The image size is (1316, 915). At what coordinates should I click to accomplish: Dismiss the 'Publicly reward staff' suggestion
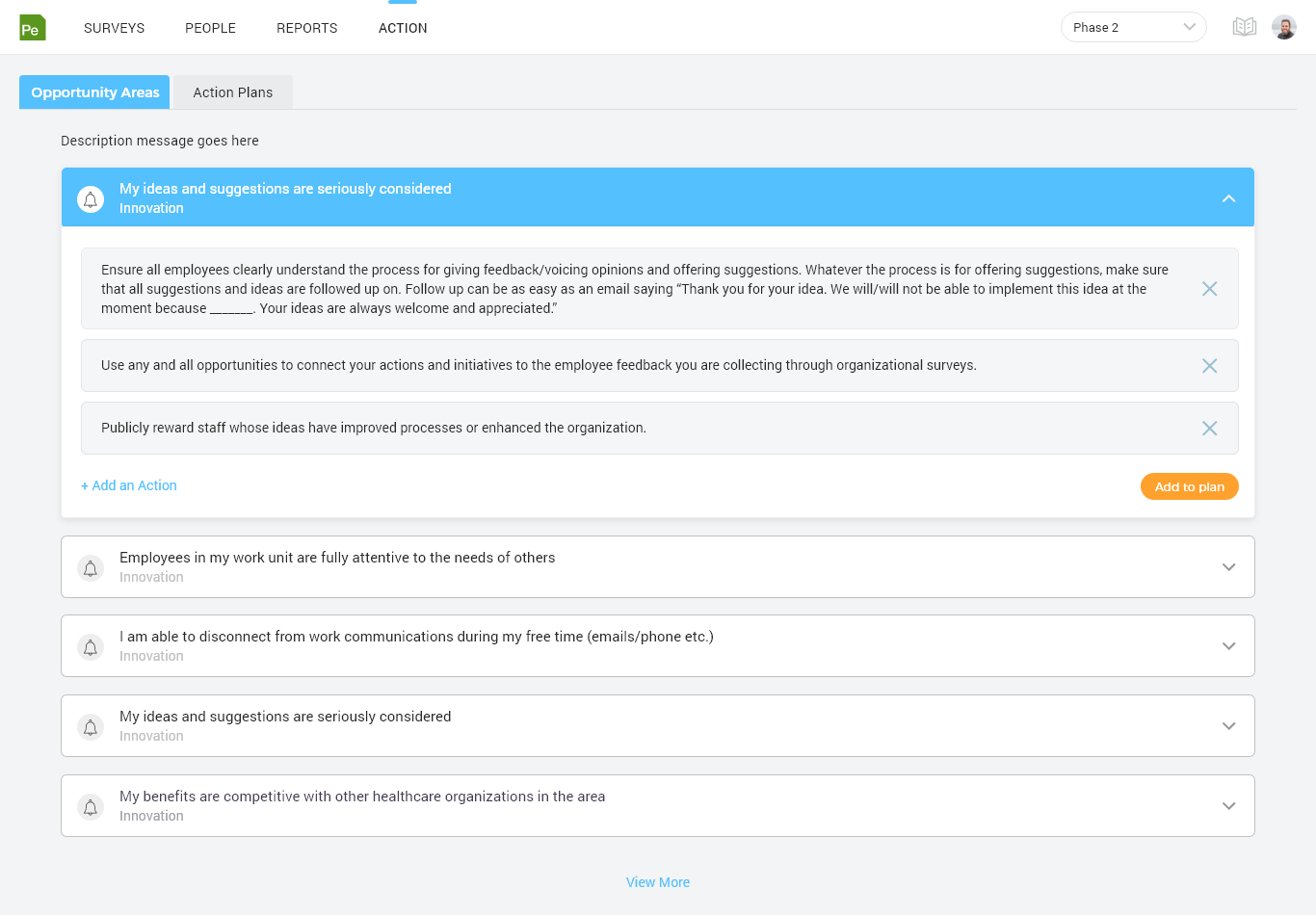1209,428
